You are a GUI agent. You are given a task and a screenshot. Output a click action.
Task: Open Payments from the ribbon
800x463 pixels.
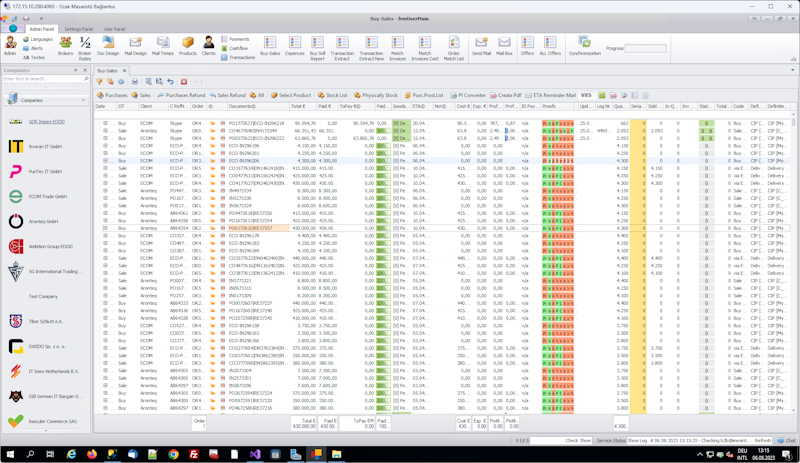coord(235,39)
